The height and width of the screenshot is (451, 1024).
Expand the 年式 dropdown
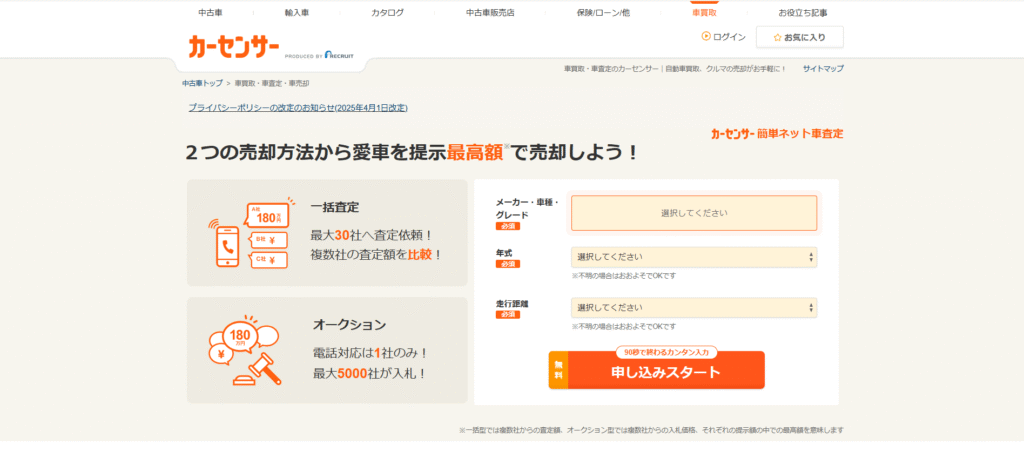click(694, 257)
